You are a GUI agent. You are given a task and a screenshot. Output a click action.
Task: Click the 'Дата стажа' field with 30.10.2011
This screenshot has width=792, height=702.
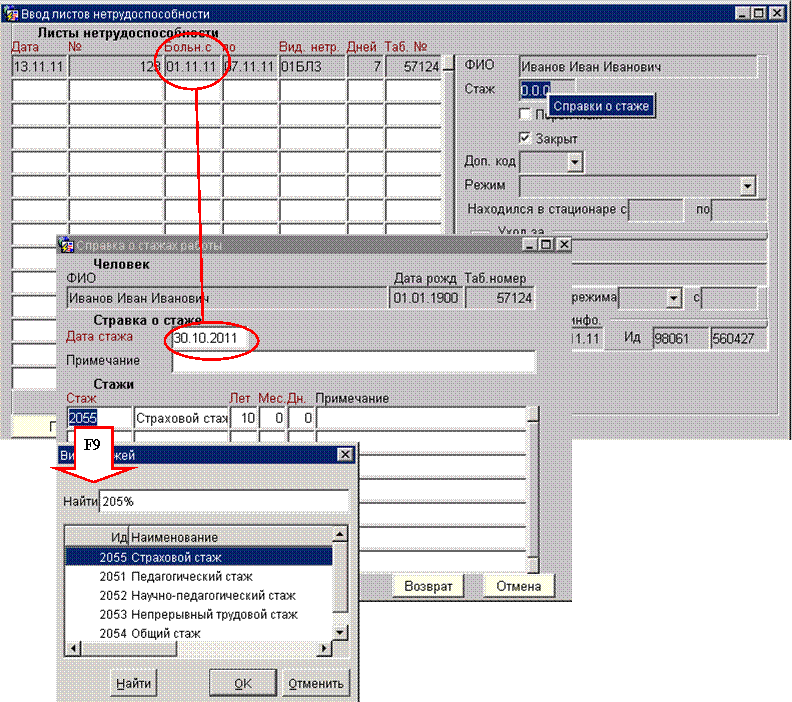pyautogui.click(x=209, y=338)
